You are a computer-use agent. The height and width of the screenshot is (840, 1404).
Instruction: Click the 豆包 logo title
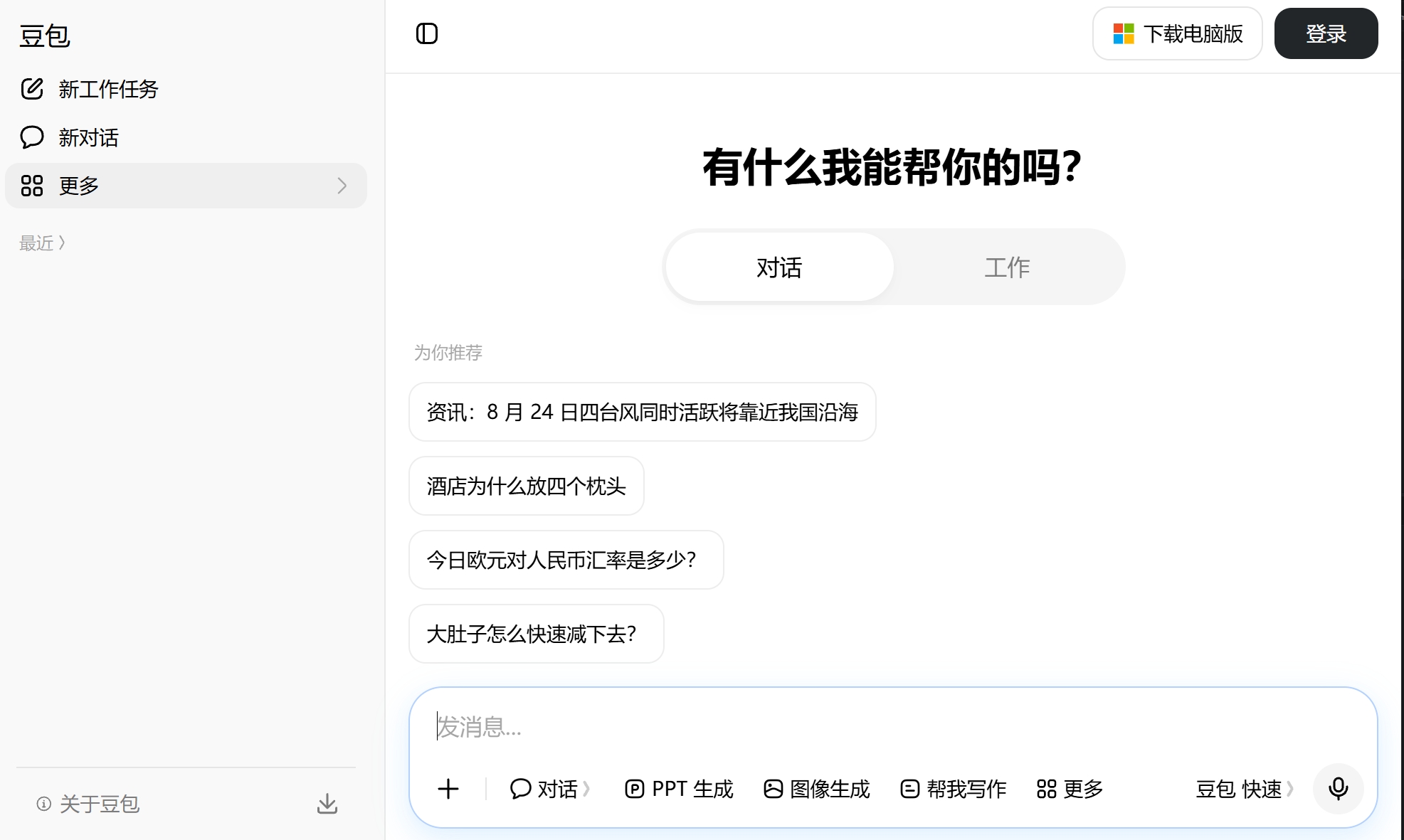[45, 36]
